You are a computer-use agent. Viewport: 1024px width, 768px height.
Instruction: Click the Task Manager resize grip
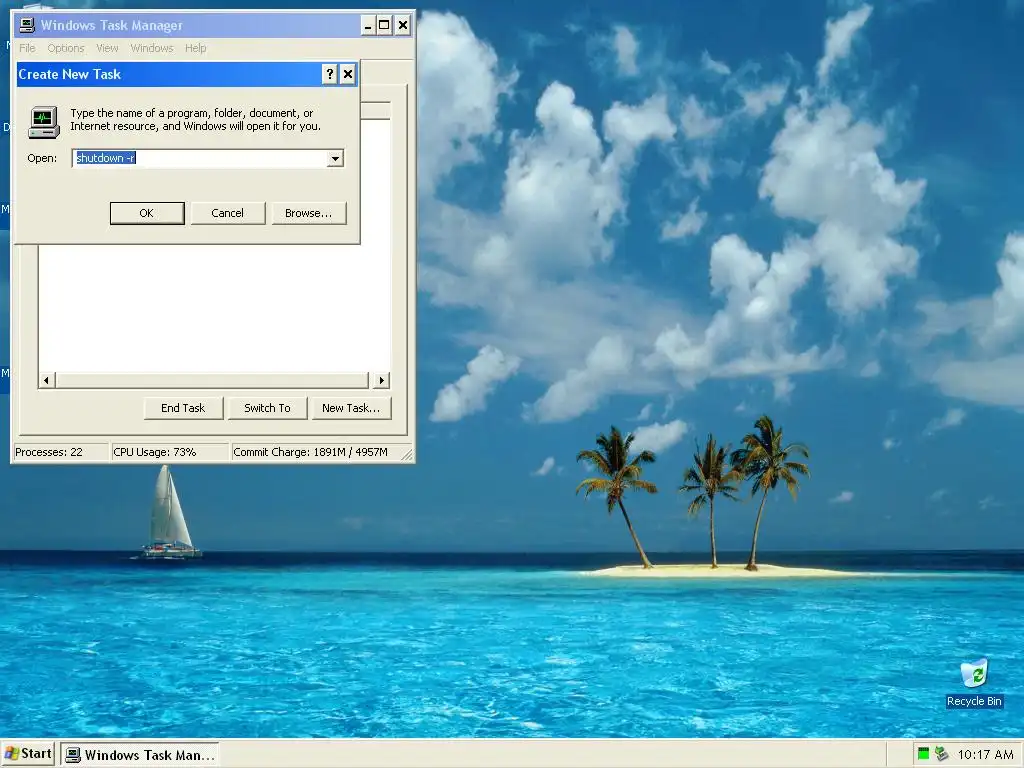407,455
